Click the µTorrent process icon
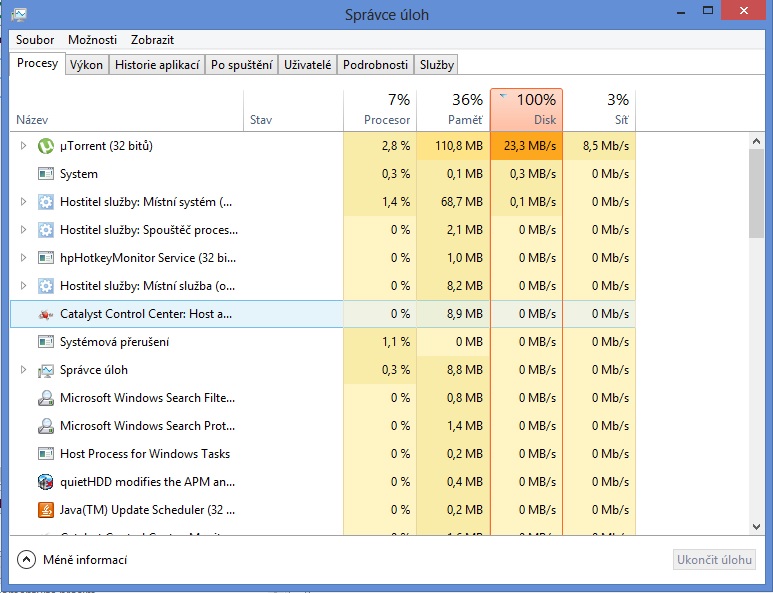The height and width of the screenshot is (593, 773). point(46,146)
